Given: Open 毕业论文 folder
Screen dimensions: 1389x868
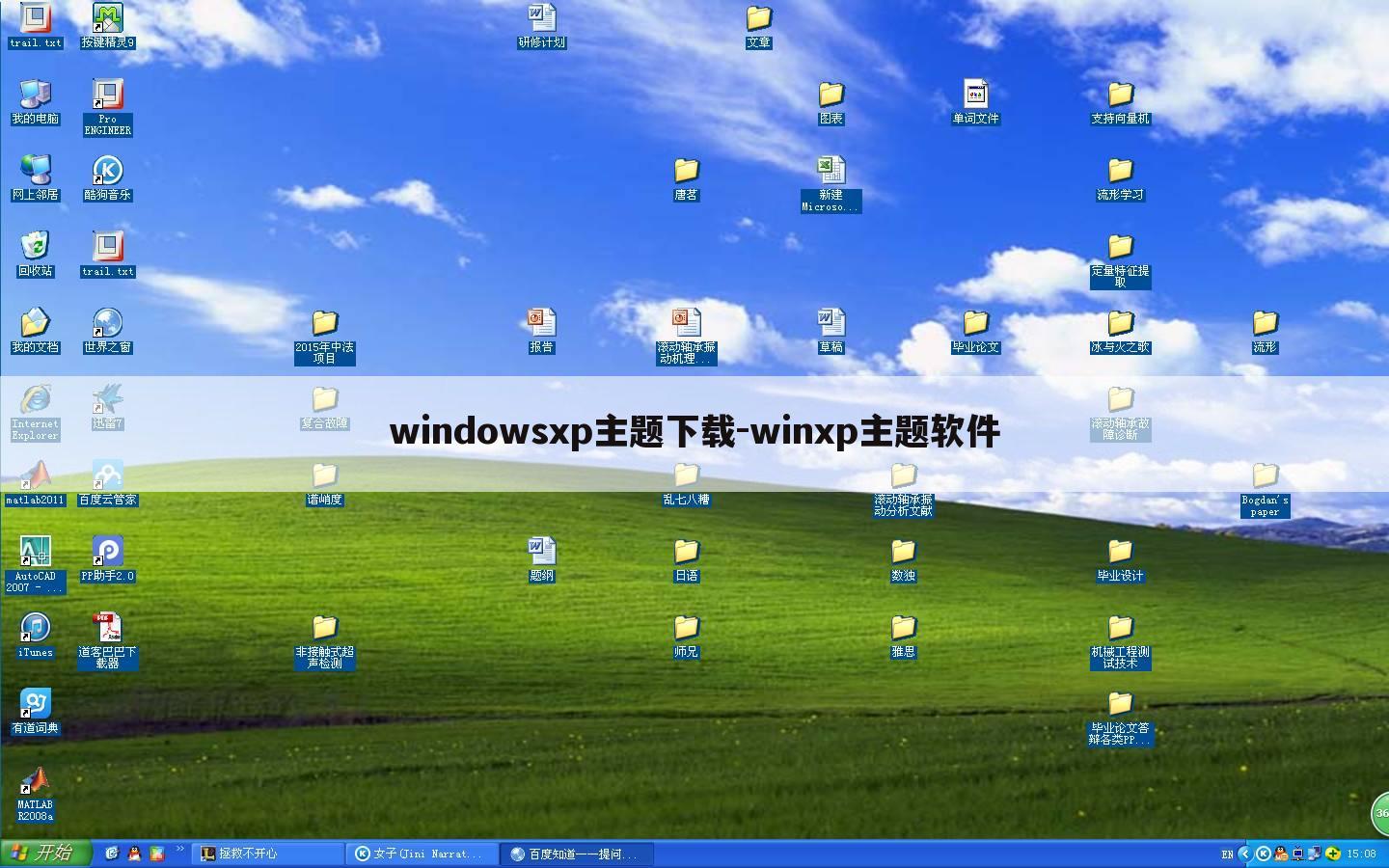Looking at the screenshot, I should click(975, 331).
